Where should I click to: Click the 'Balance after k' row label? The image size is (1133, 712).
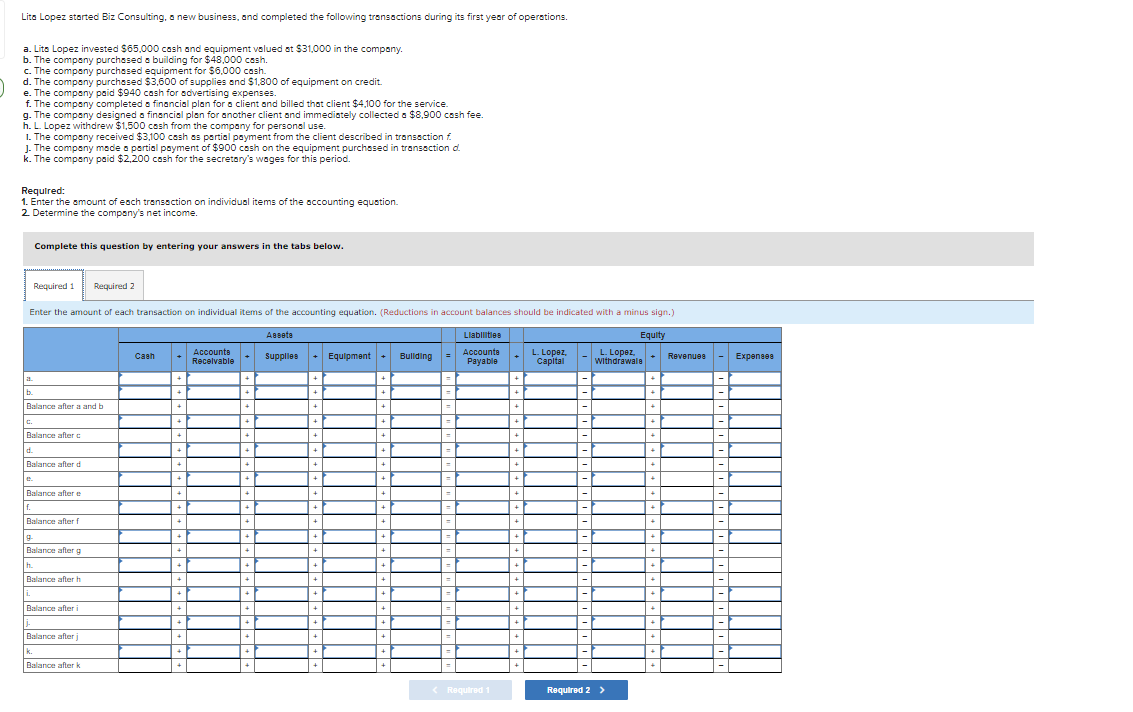point(53,666)
